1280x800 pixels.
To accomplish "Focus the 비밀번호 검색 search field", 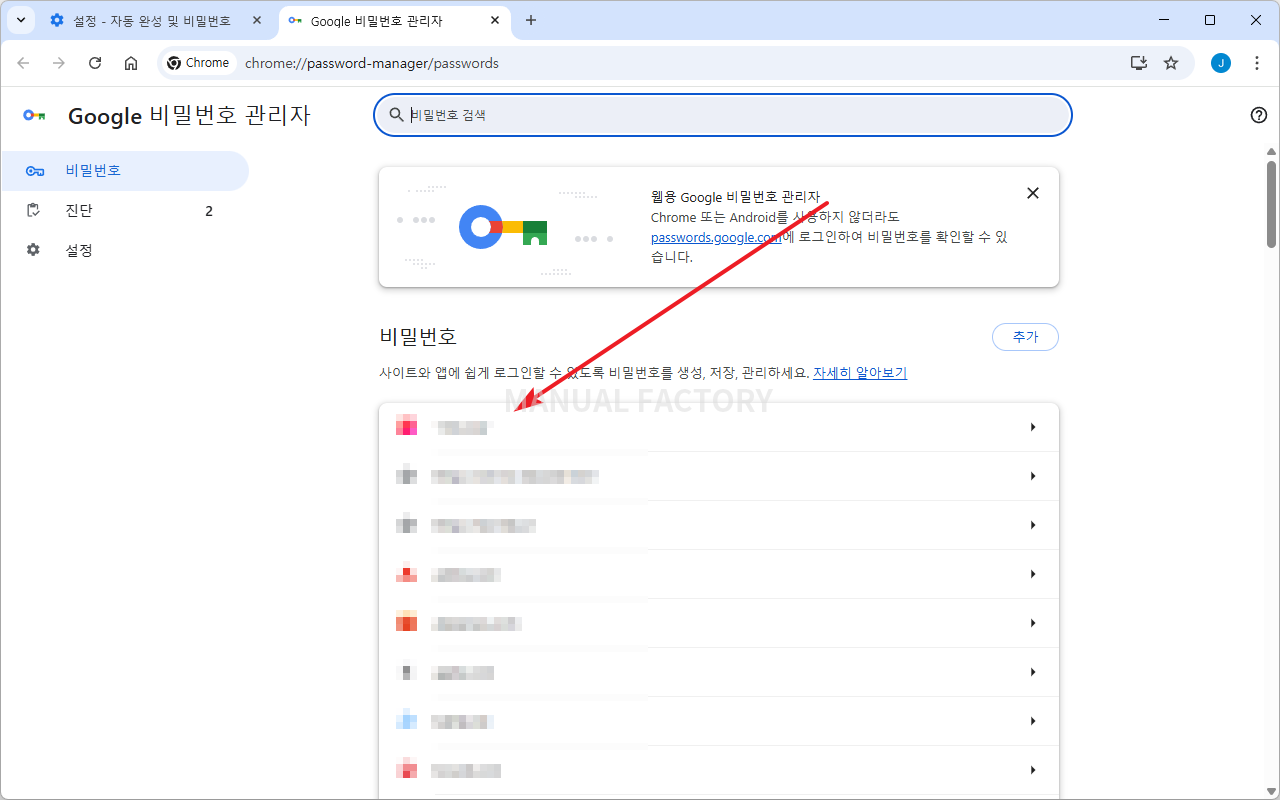I will click(x=723, y=115).
